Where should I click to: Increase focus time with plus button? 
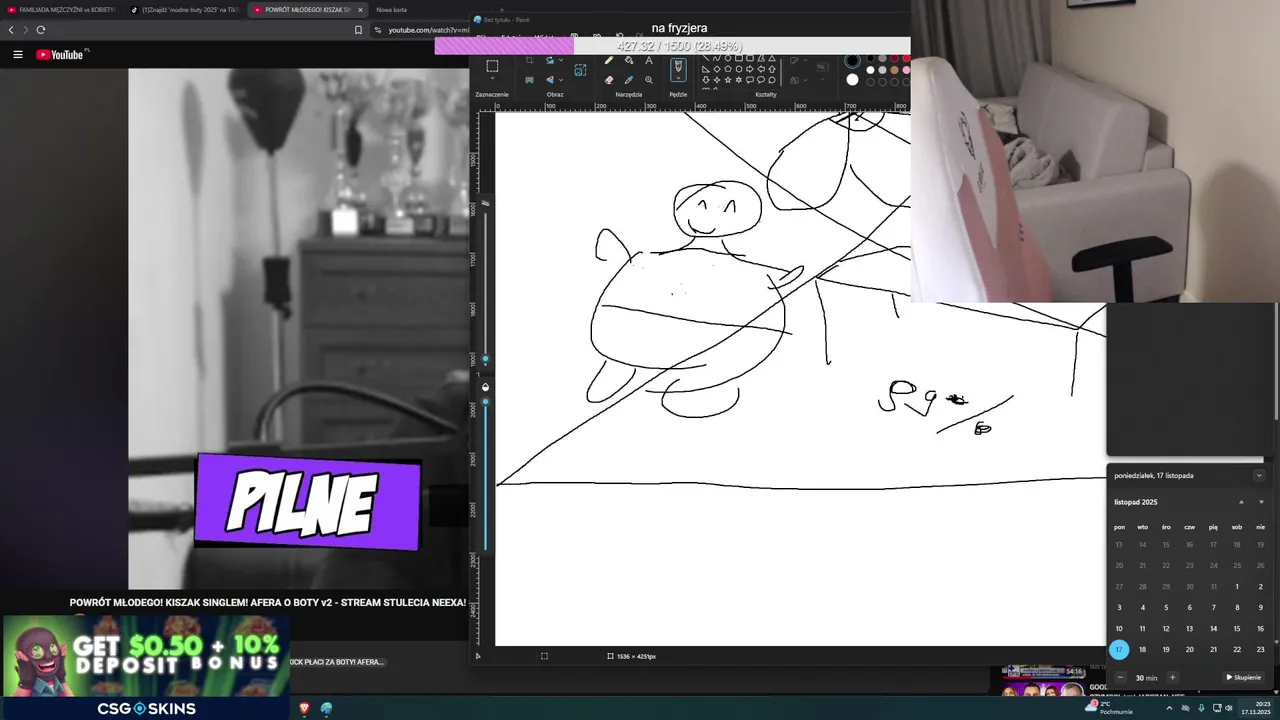click(1173, 677)
